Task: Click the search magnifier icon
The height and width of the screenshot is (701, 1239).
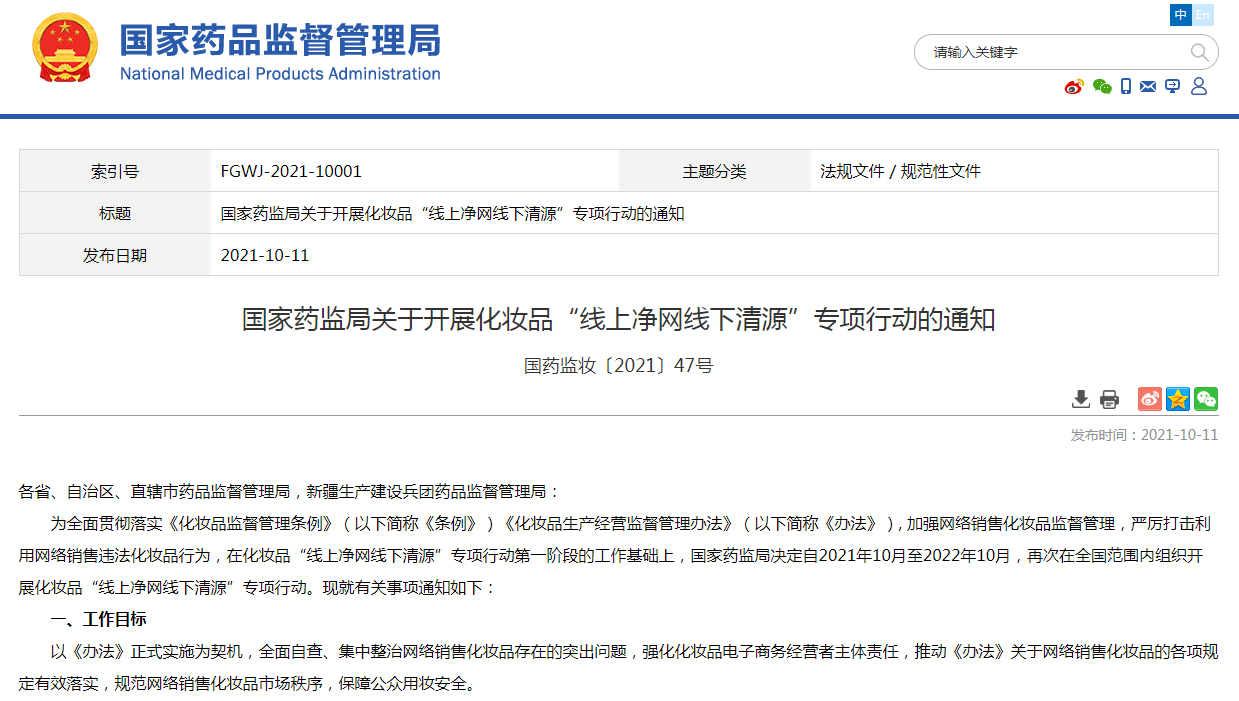Action: (x=1198, y=52)
